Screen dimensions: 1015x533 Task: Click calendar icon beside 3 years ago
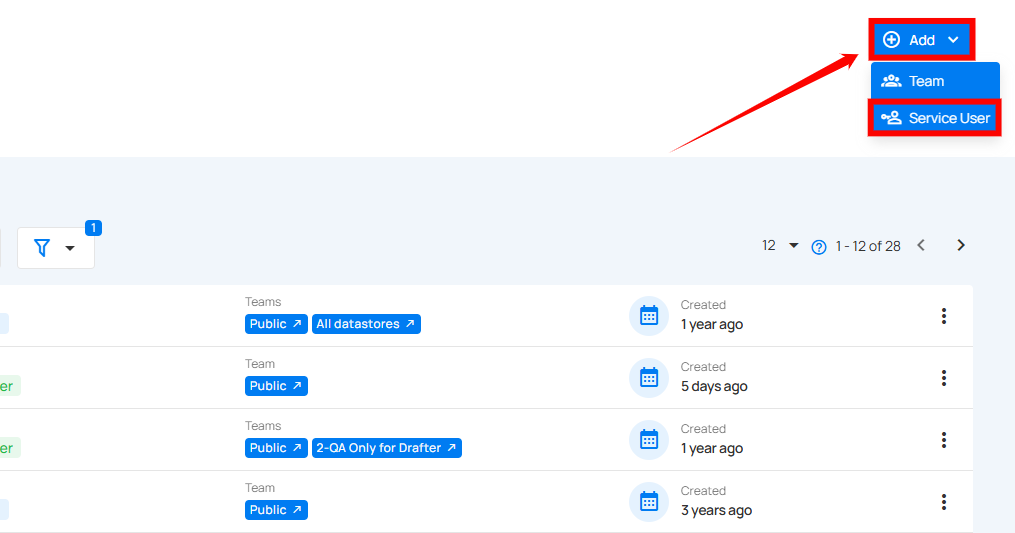pos(649,502)
